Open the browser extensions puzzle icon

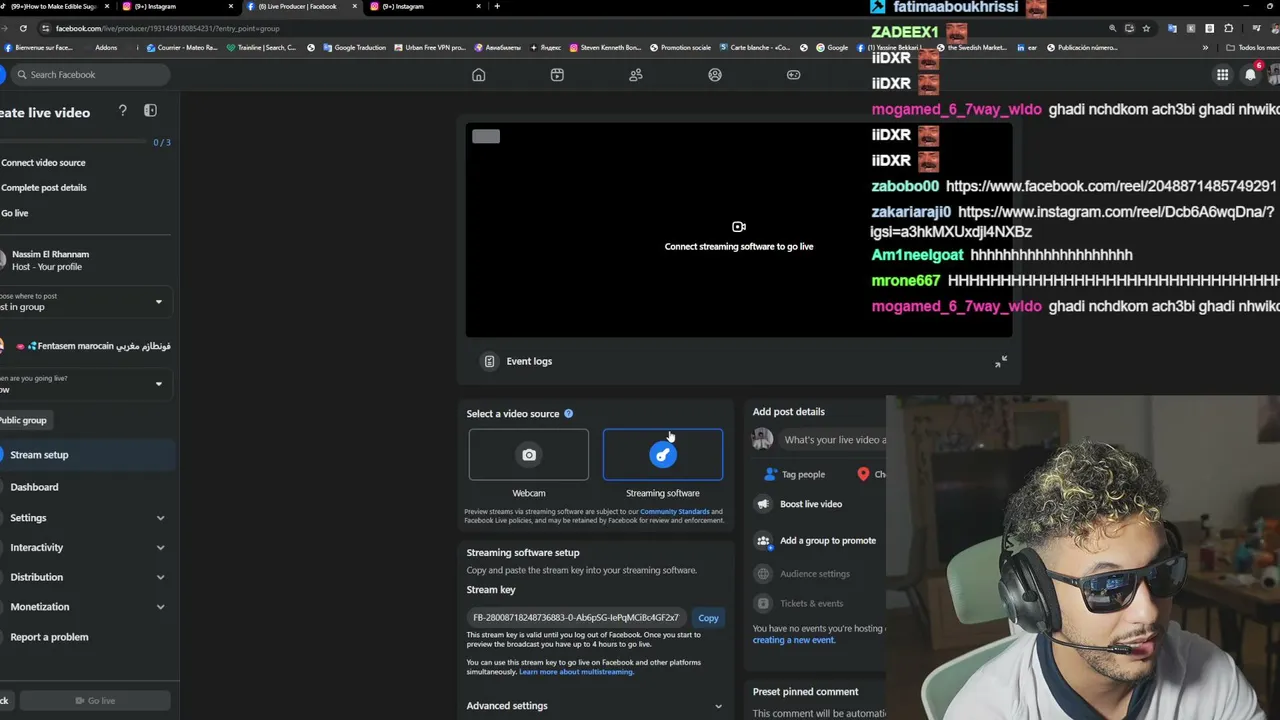(x=1229, y=29)
